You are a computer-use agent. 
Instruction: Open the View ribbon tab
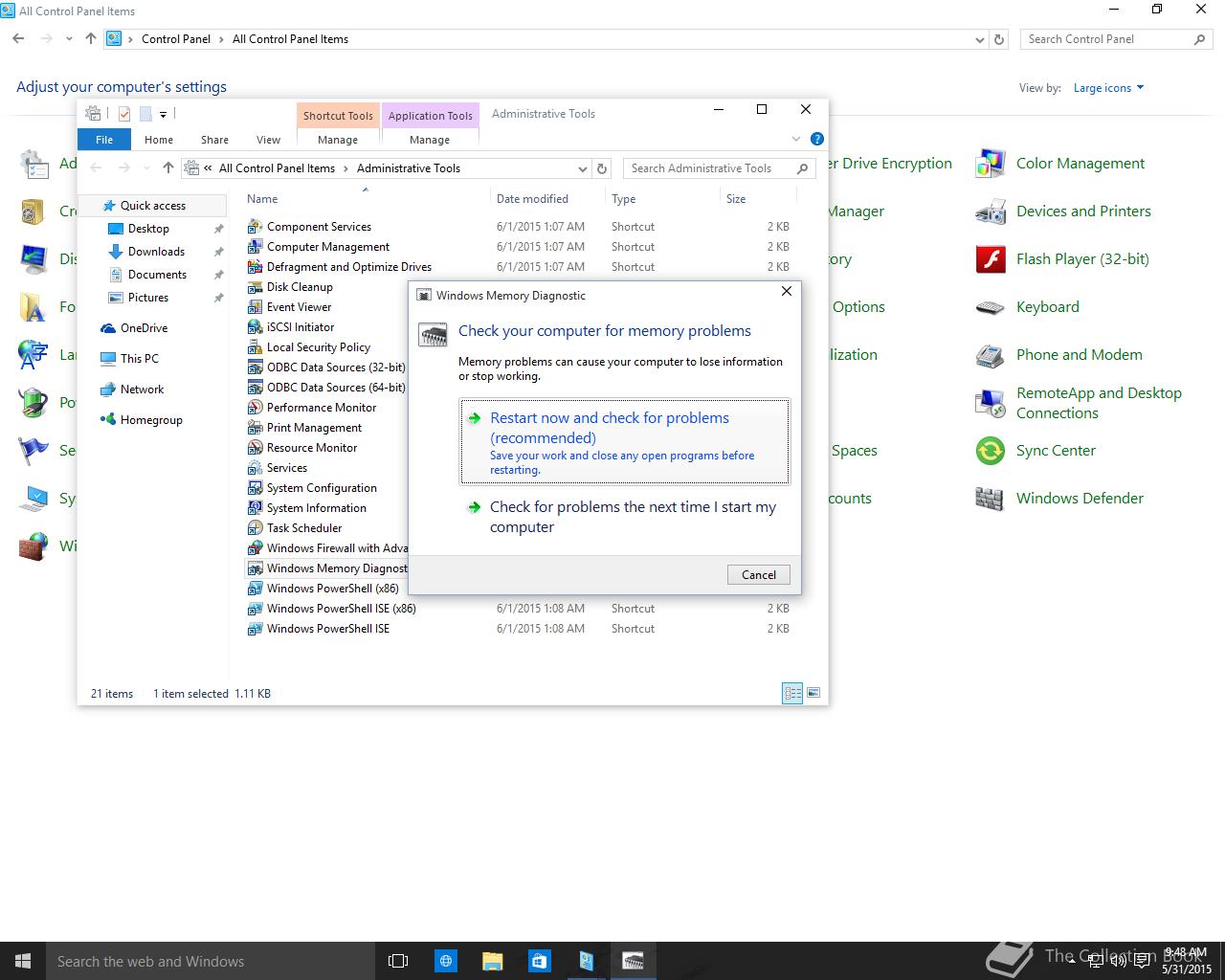pyautogui.click(x=269, y=140)
